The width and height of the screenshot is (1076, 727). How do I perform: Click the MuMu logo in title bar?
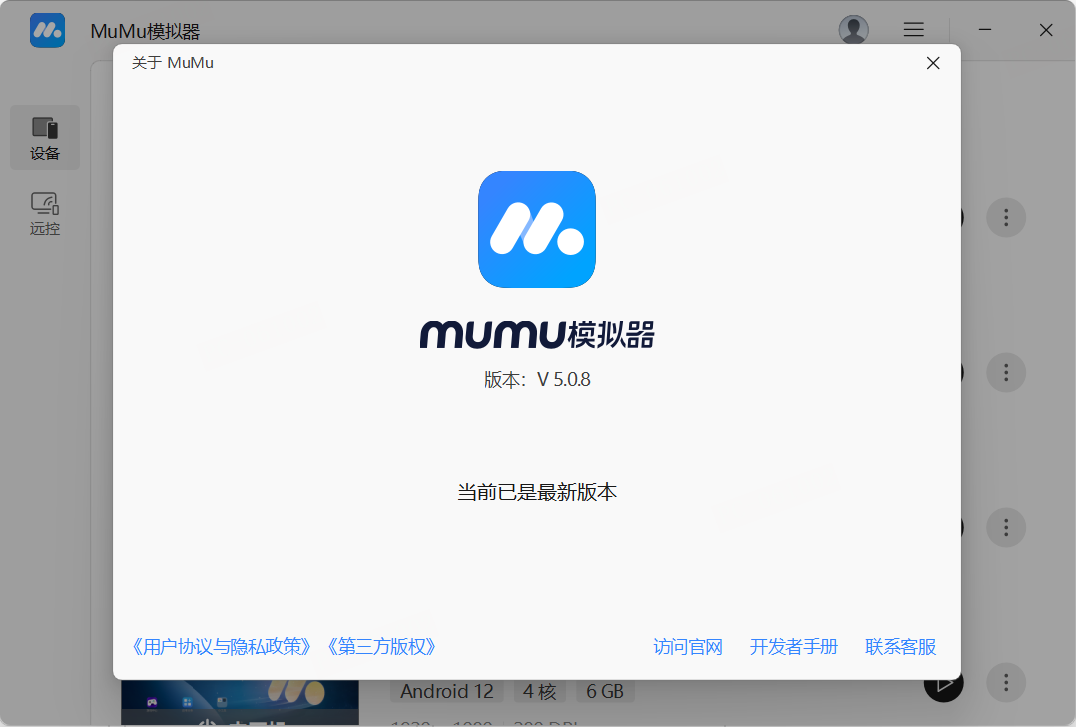coord(47,30)
